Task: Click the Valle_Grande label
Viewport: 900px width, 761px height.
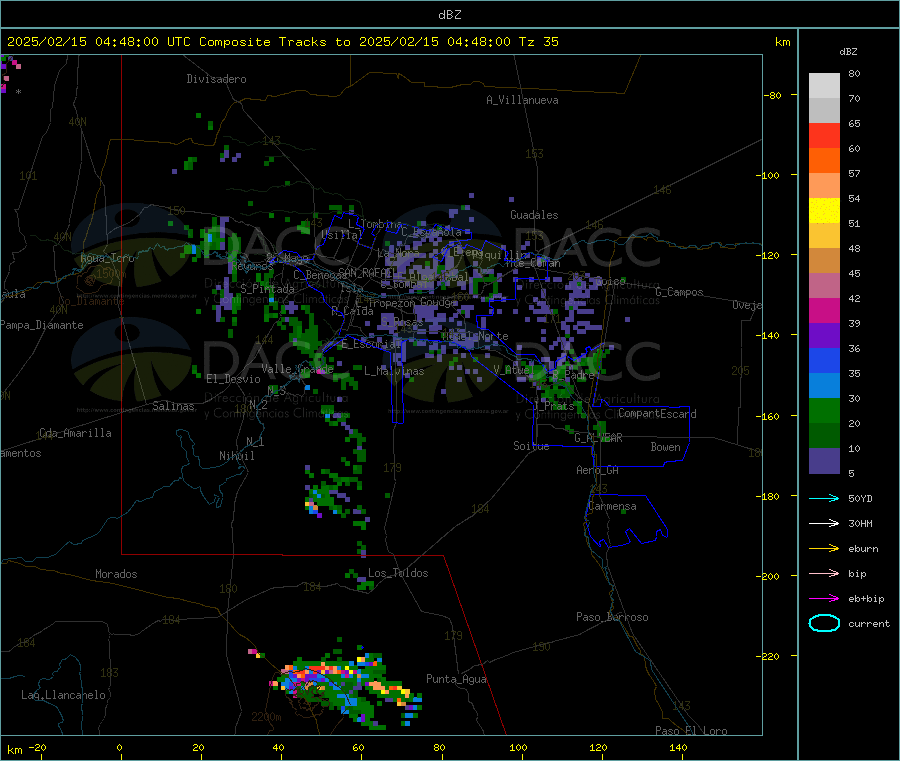Action: [x=297, y=369]
